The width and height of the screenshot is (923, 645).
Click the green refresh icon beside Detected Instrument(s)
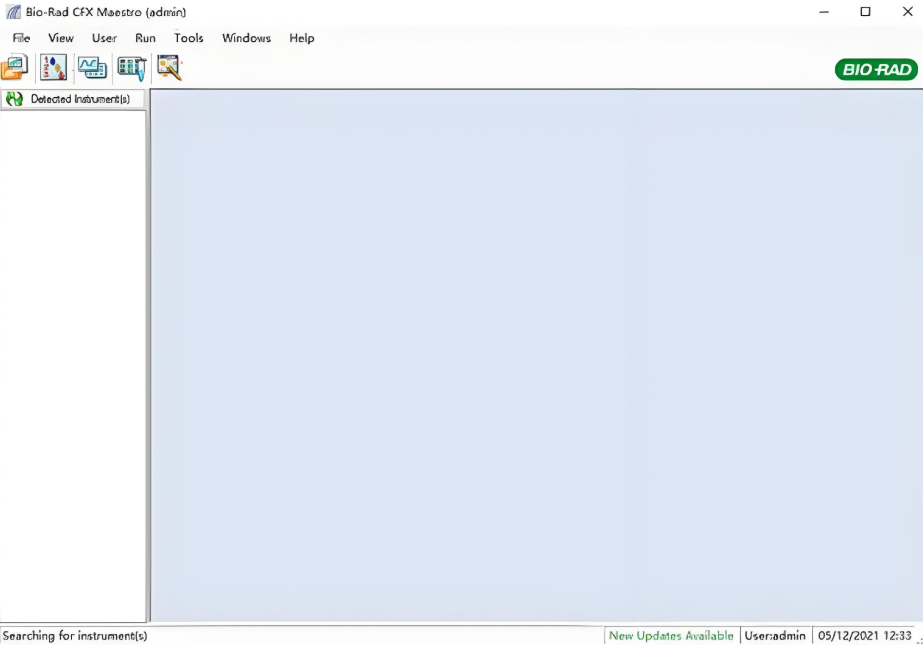(14, 99)
